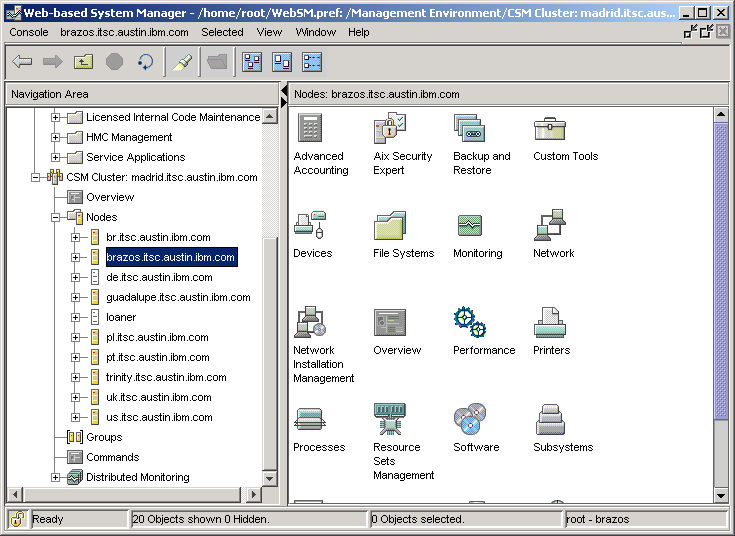735x536 pixels.
Task: Select uk.itsc.austin.ibm.com node
Action: click(x=159, y=397)
